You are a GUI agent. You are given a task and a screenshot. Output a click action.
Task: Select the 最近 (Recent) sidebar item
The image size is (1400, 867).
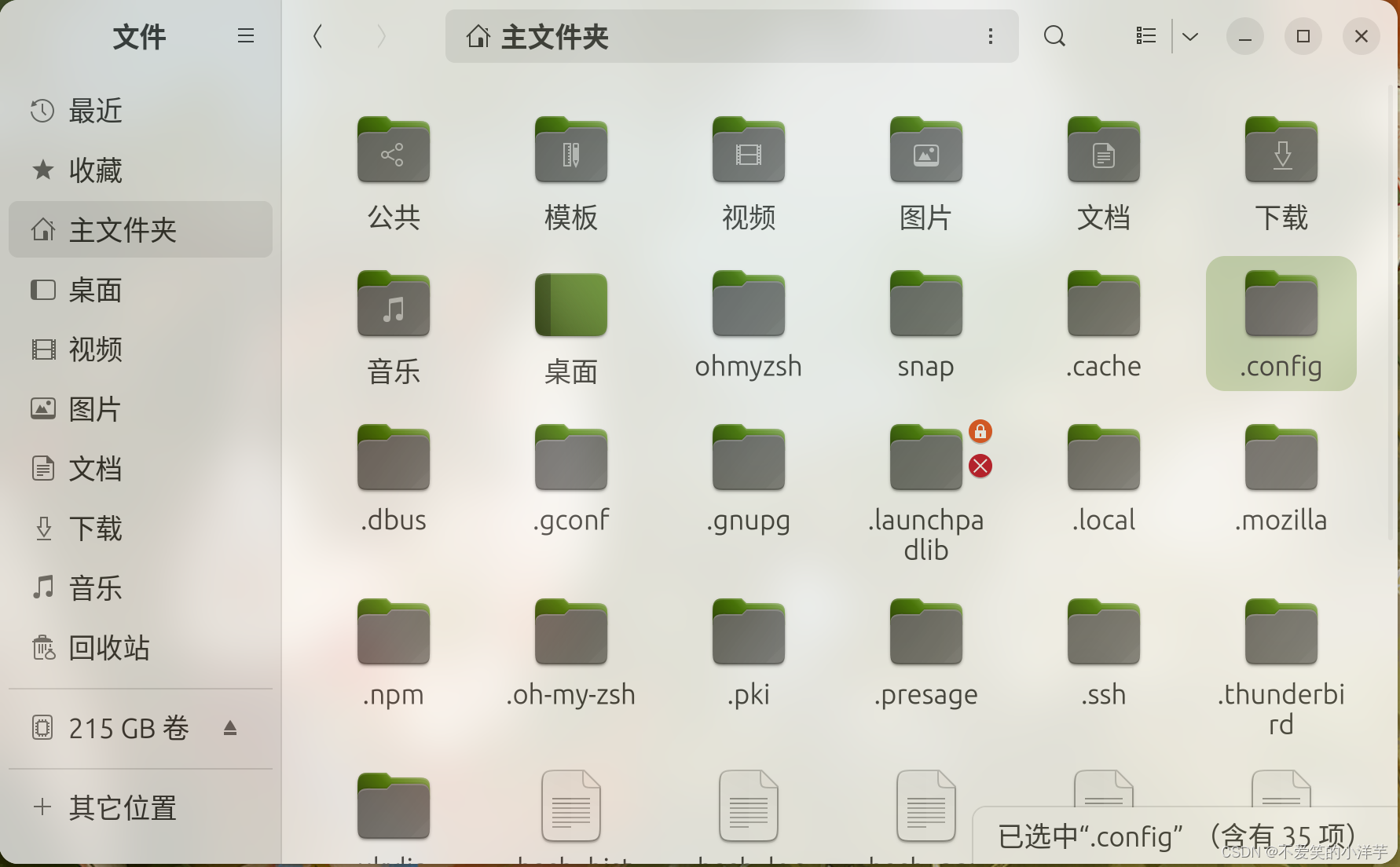[94, 110]
